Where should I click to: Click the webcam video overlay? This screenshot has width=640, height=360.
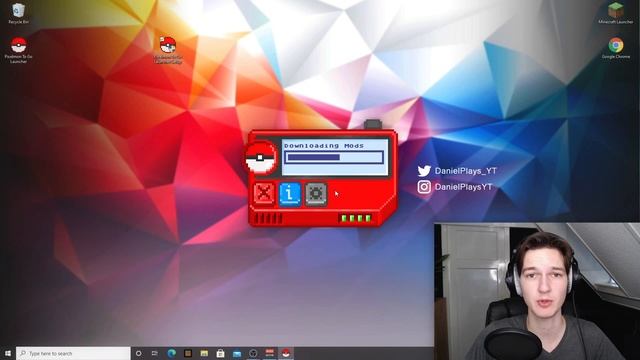pos(537,291)
